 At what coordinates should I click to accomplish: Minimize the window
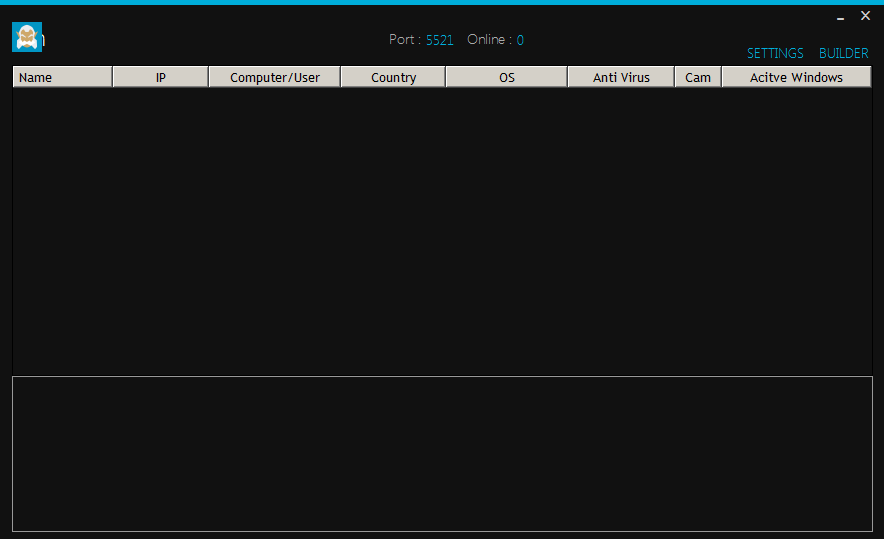click(840, 17)
